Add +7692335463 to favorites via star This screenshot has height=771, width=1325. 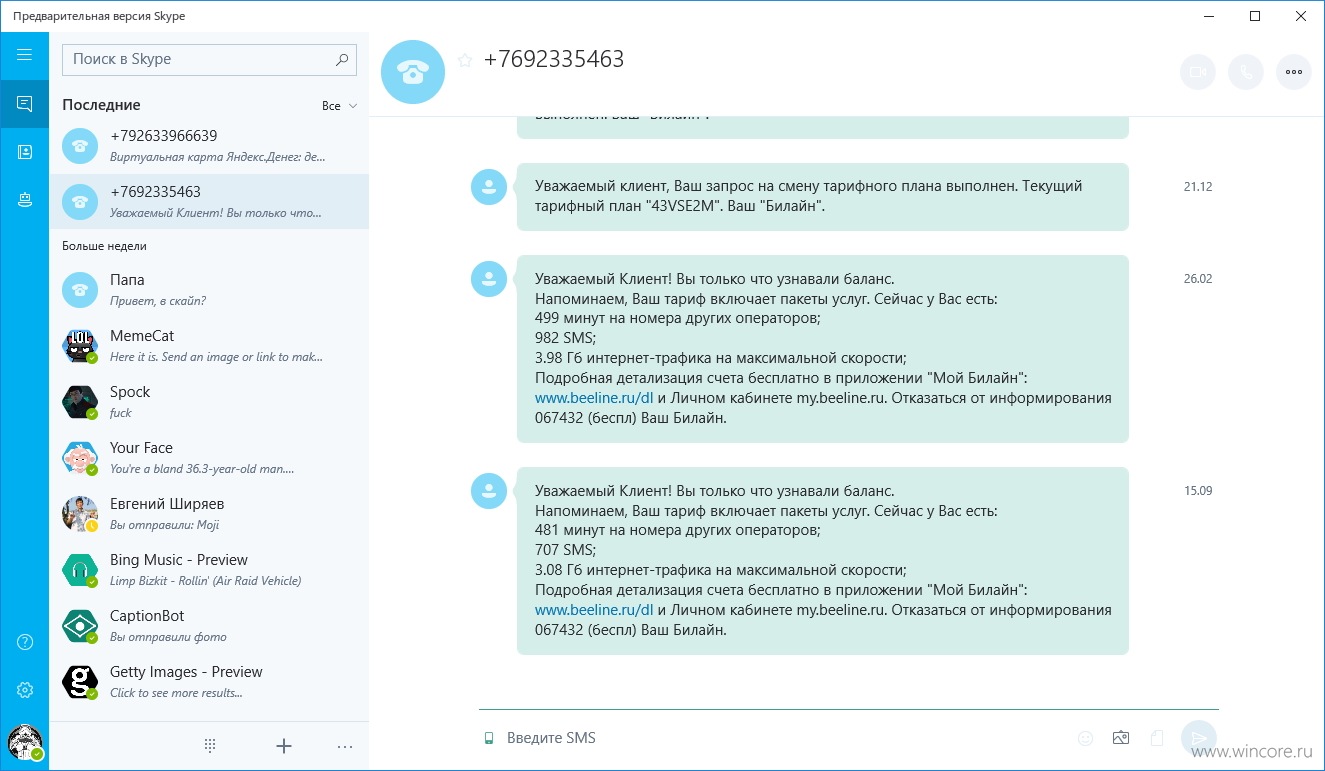[464, 60]
